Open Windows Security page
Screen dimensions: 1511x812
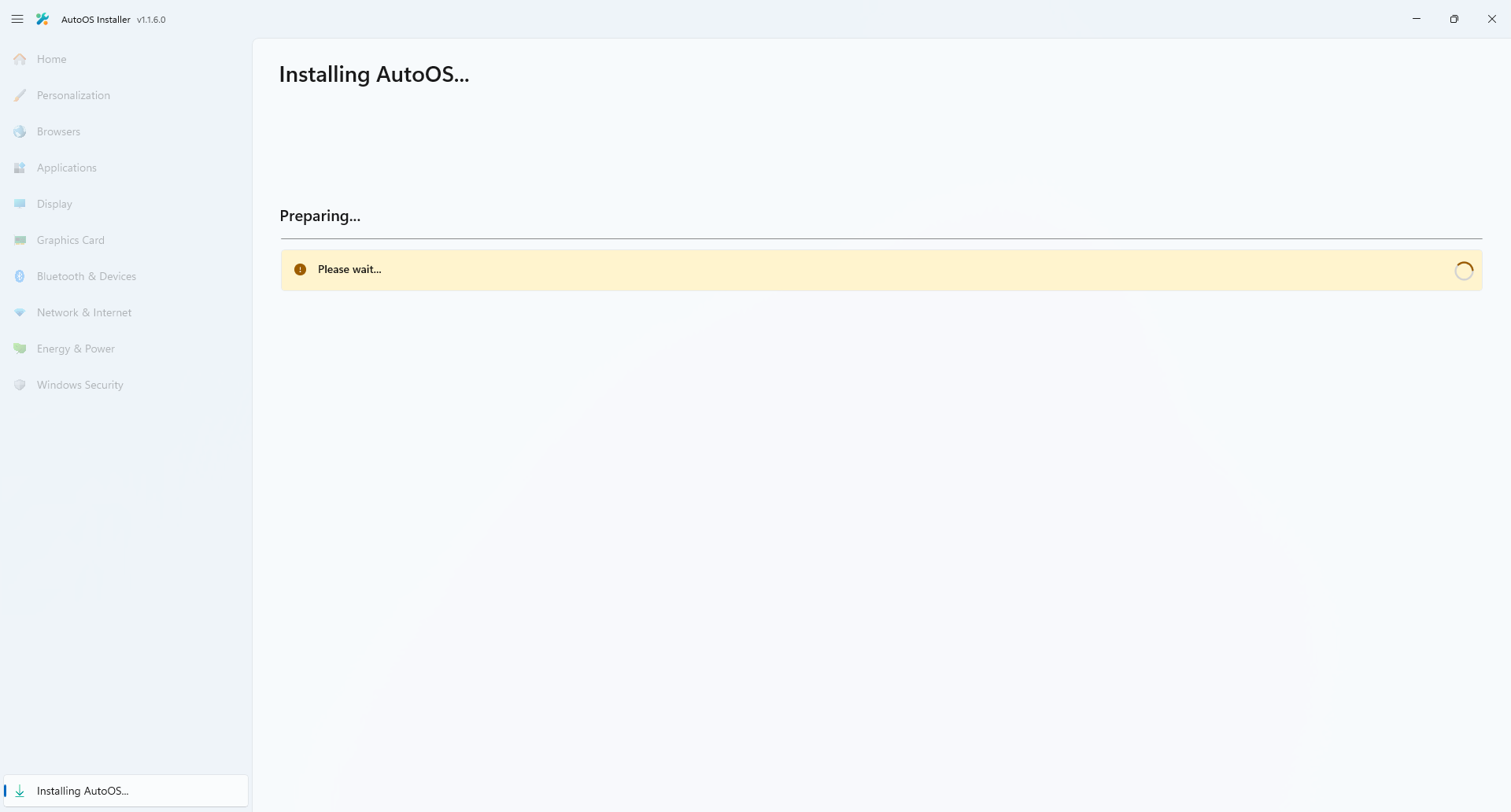tap(126, 385)
